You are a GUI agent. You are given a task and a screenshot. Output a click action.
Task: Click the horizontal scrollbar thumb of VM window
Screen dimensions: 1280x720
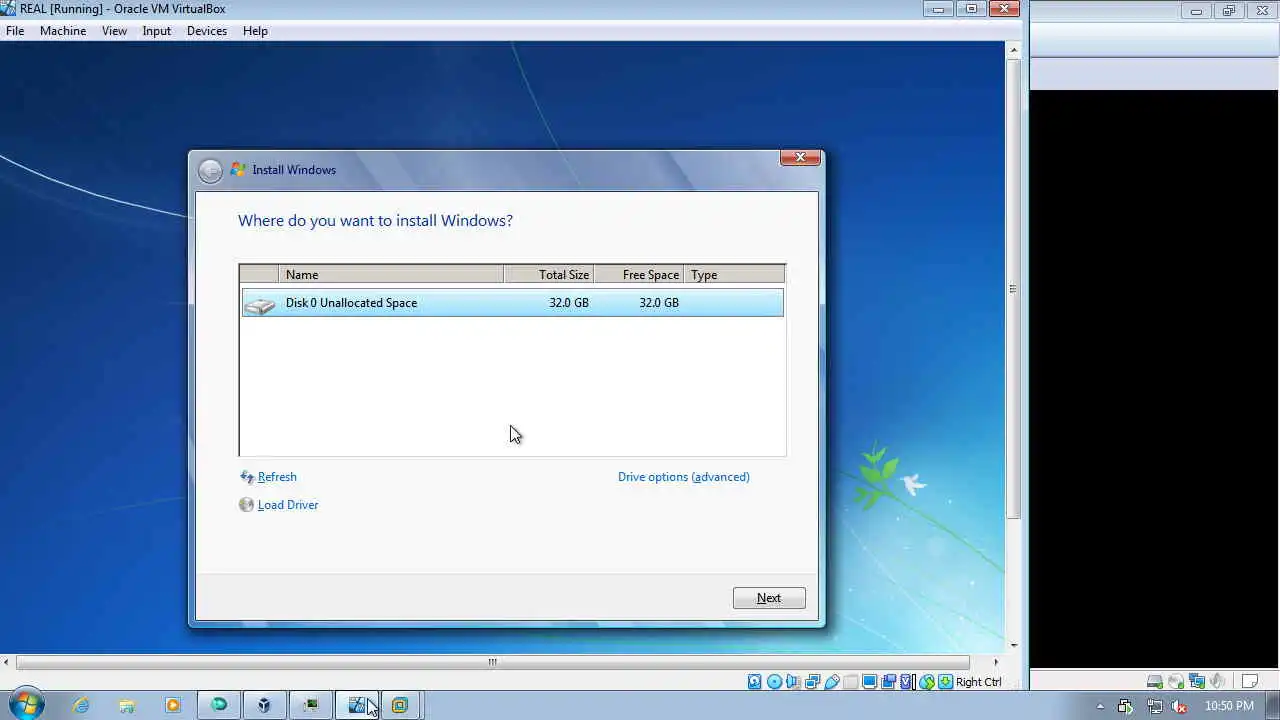[492, 662]
